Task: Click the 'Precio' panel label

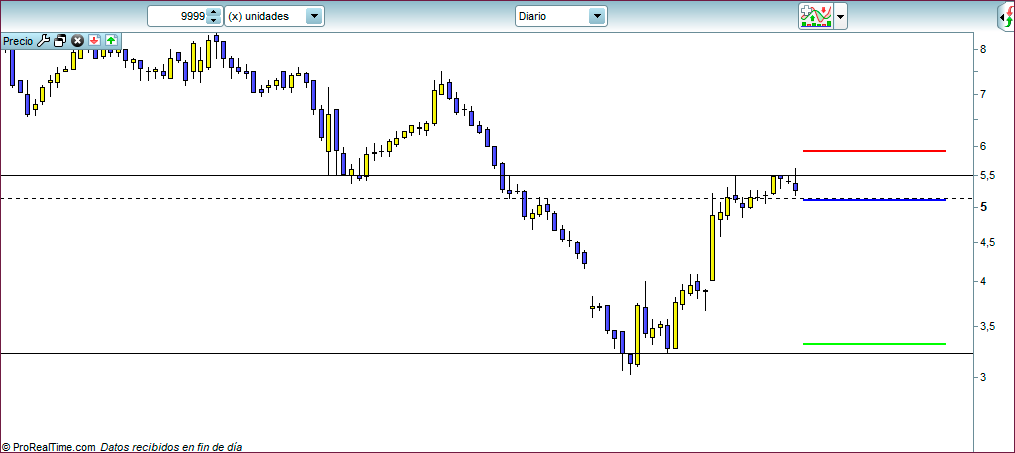Action: click(x=18, y=41)
